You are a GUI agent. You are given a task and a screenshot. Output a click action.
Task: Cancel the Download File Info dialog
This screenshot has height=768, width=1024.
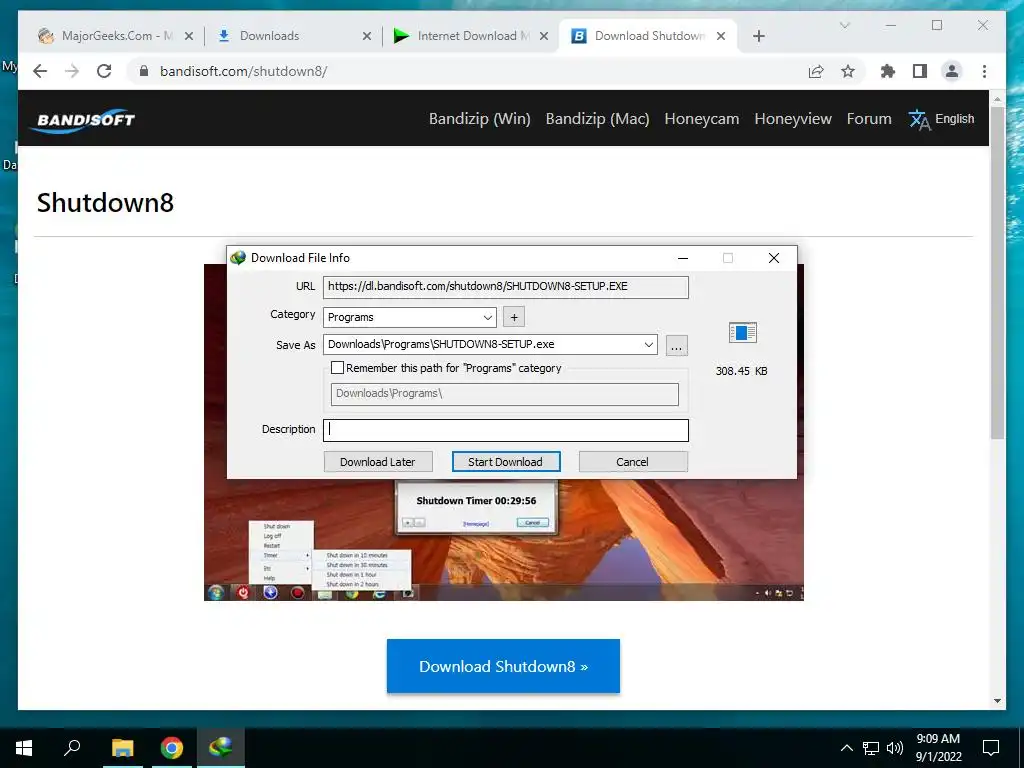click(632, 462)
